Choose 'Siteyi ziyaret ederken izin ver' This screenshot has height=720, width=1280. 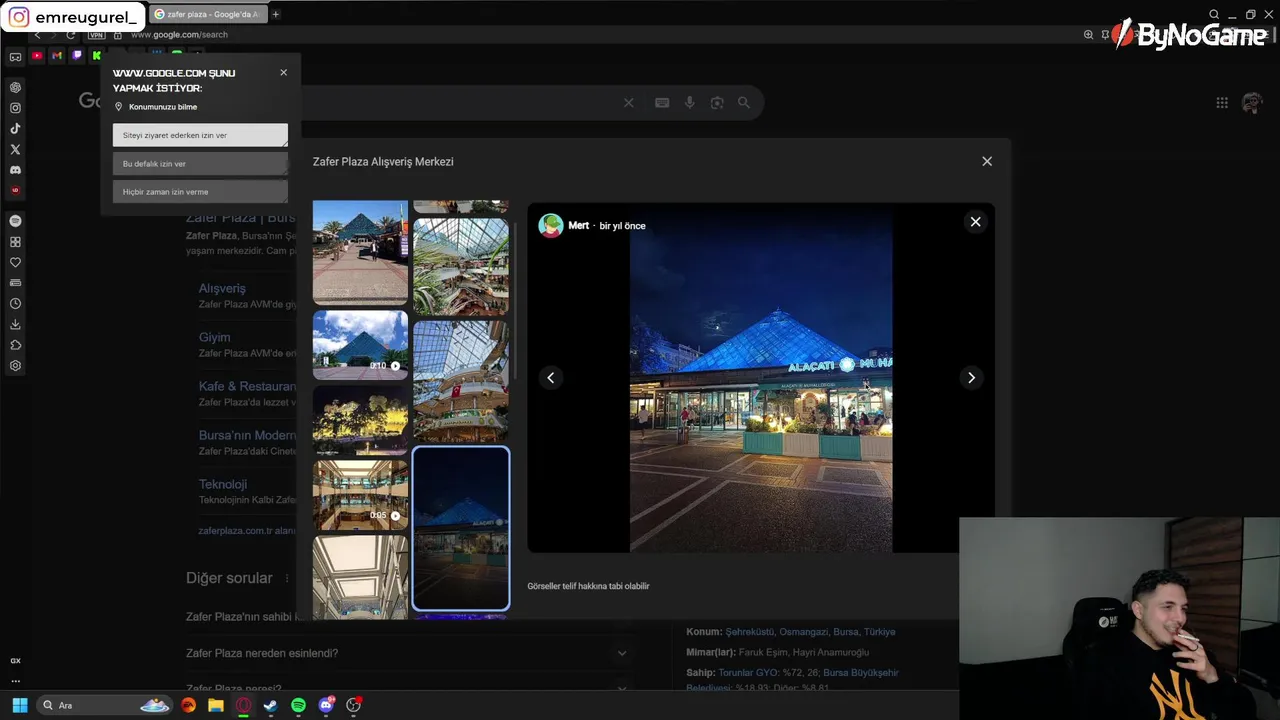[200, 135]
